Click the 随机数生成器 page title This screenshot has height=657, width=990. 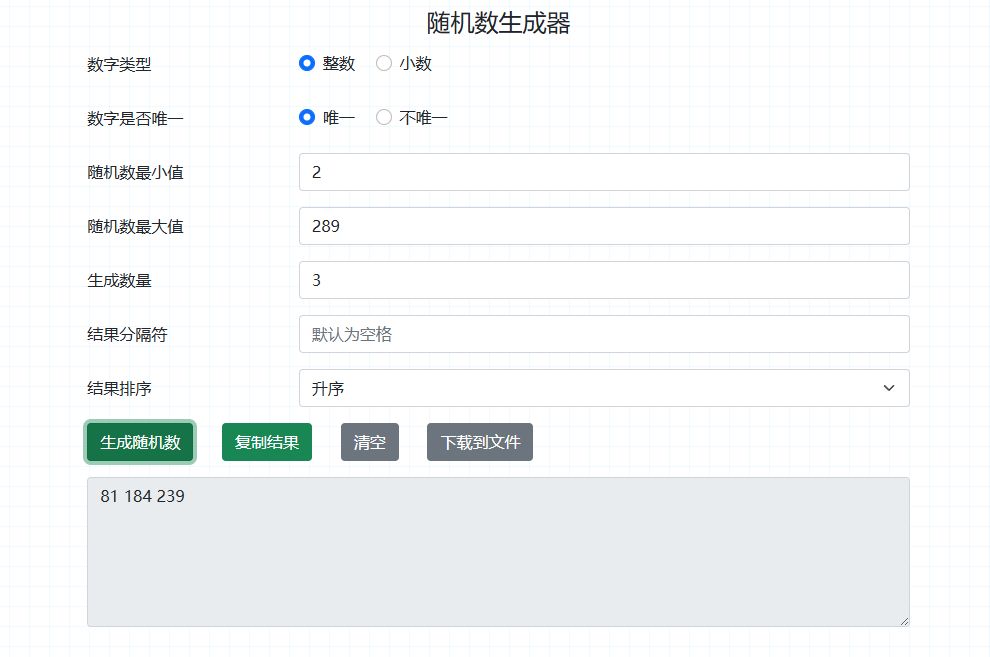[x=498, y=24]
